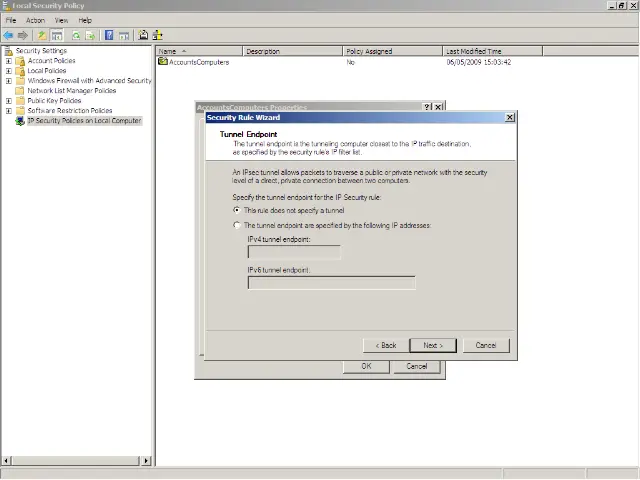Click the Forward arrow toolbar icon
640x480 pixels.
pyautogui.click(x=22, y=35)
